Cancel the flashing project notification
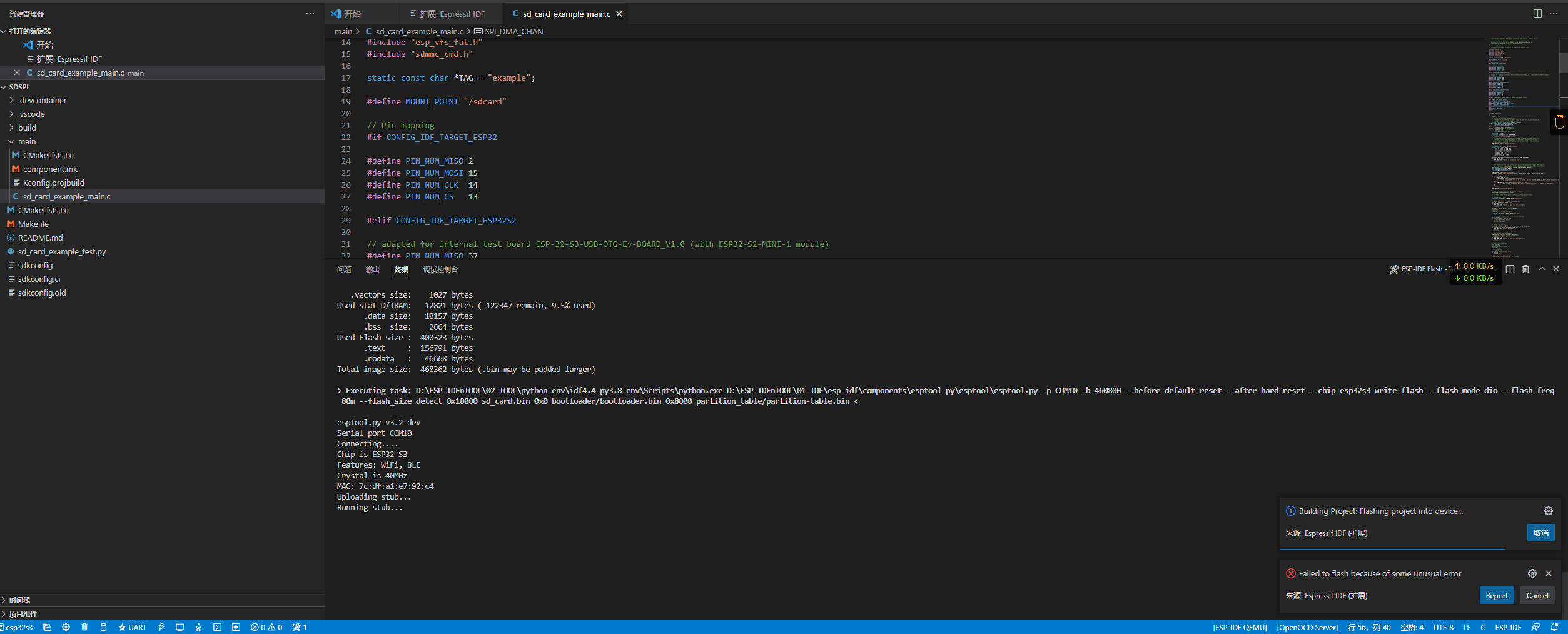 tap(1540, 533)
